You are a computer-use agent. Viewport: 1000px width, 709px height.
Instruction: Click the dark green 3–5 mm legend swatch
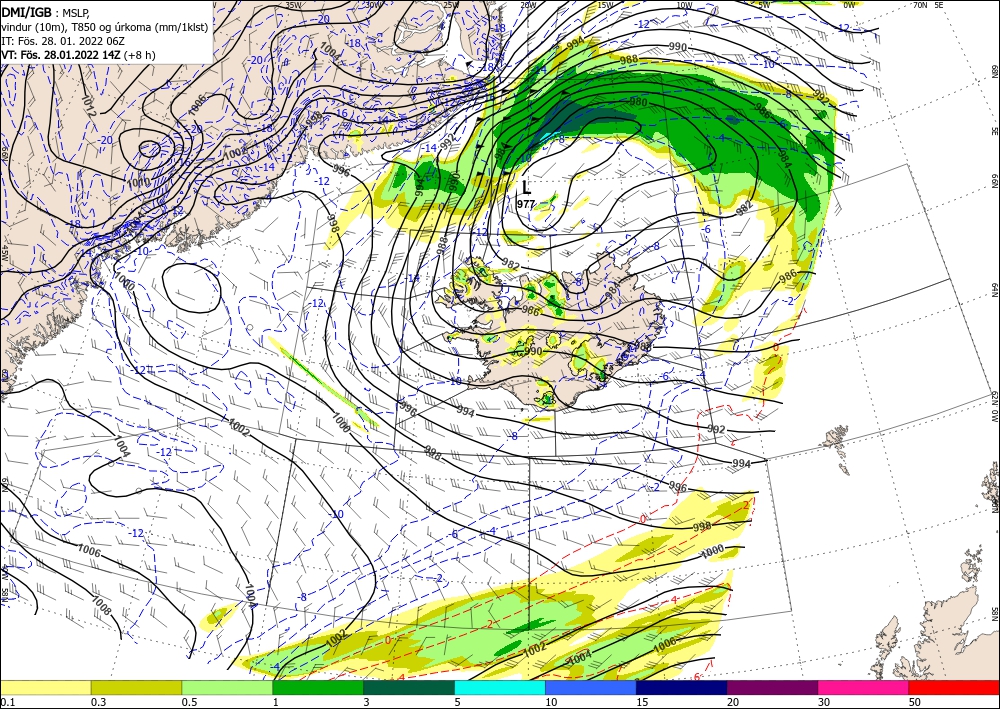409,687
